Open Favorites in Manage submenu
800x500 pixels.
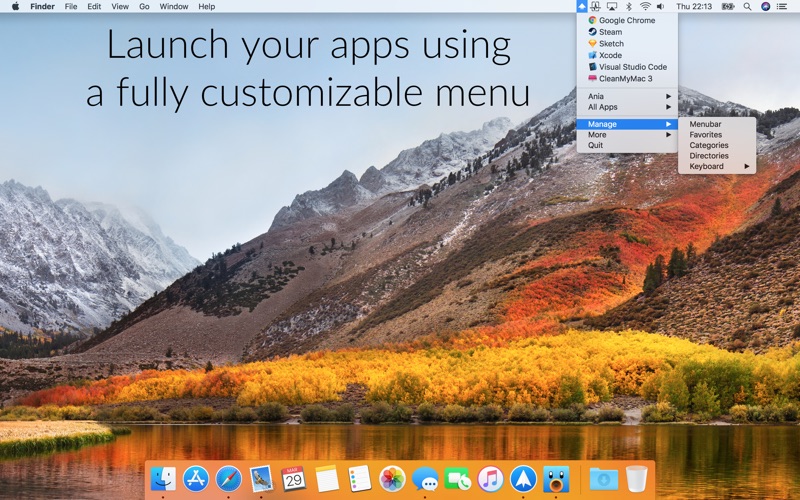tap(717, 135)
